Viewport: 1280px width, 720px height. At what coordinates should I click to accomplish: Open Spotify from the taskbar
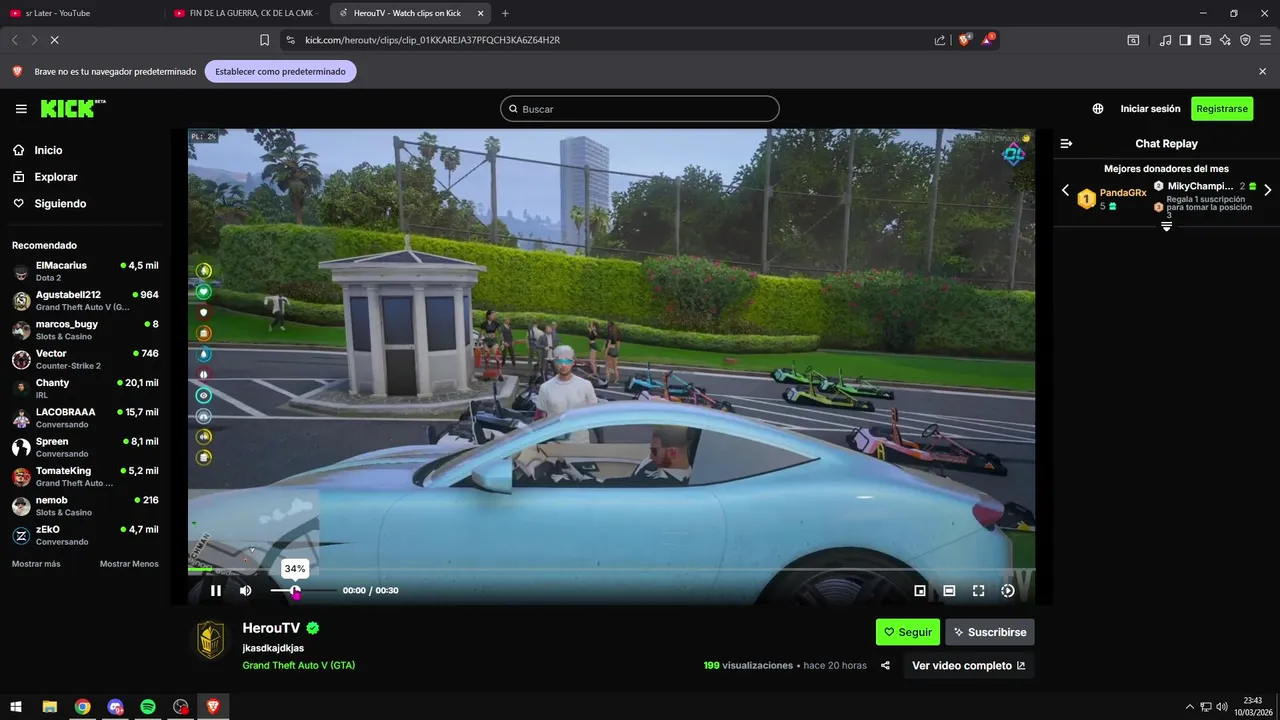point(148,707)
